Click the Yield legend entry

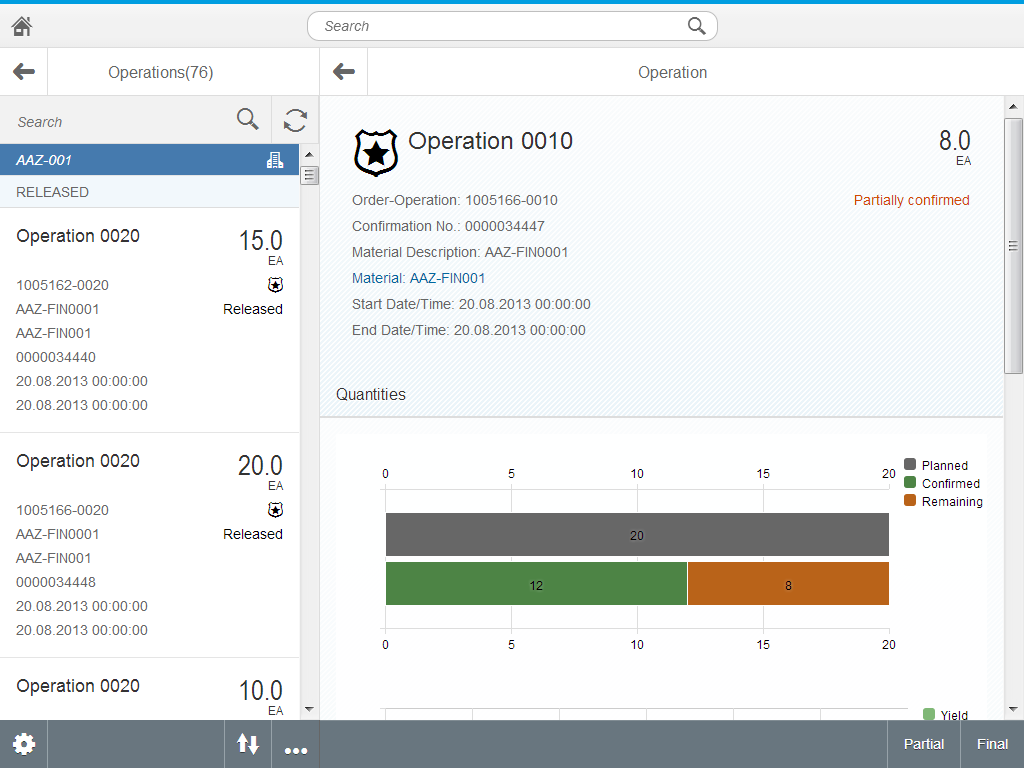(x=946, y=714)
